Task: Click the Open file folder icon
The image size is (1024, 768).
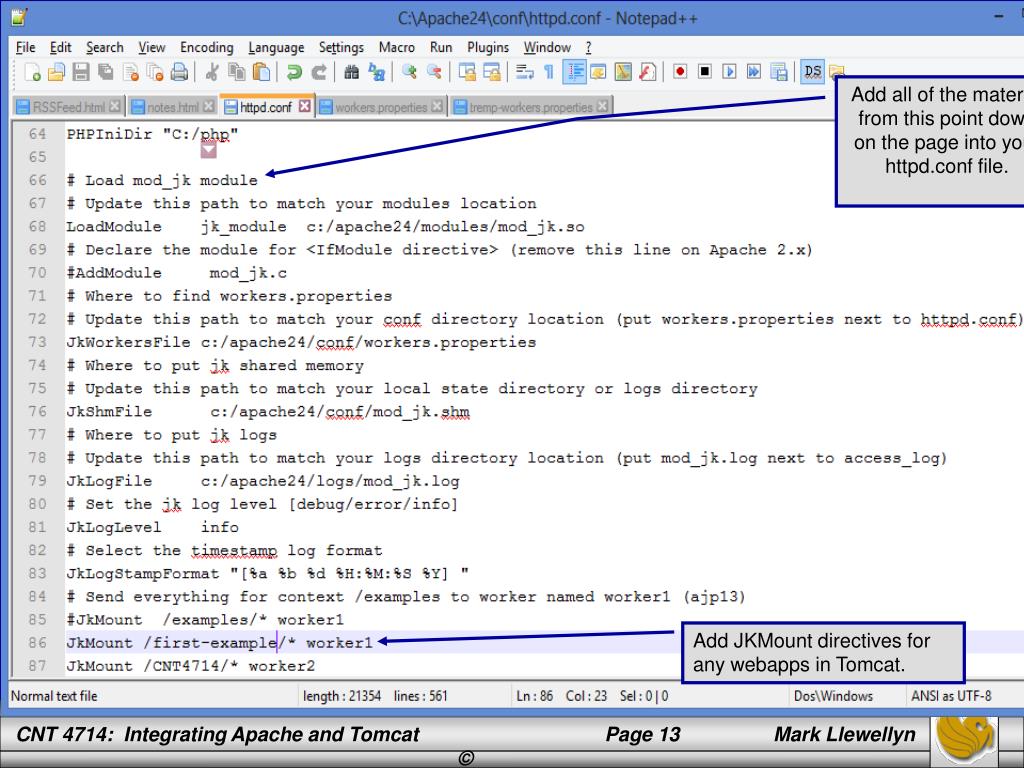Action: (x=56, y=72)
